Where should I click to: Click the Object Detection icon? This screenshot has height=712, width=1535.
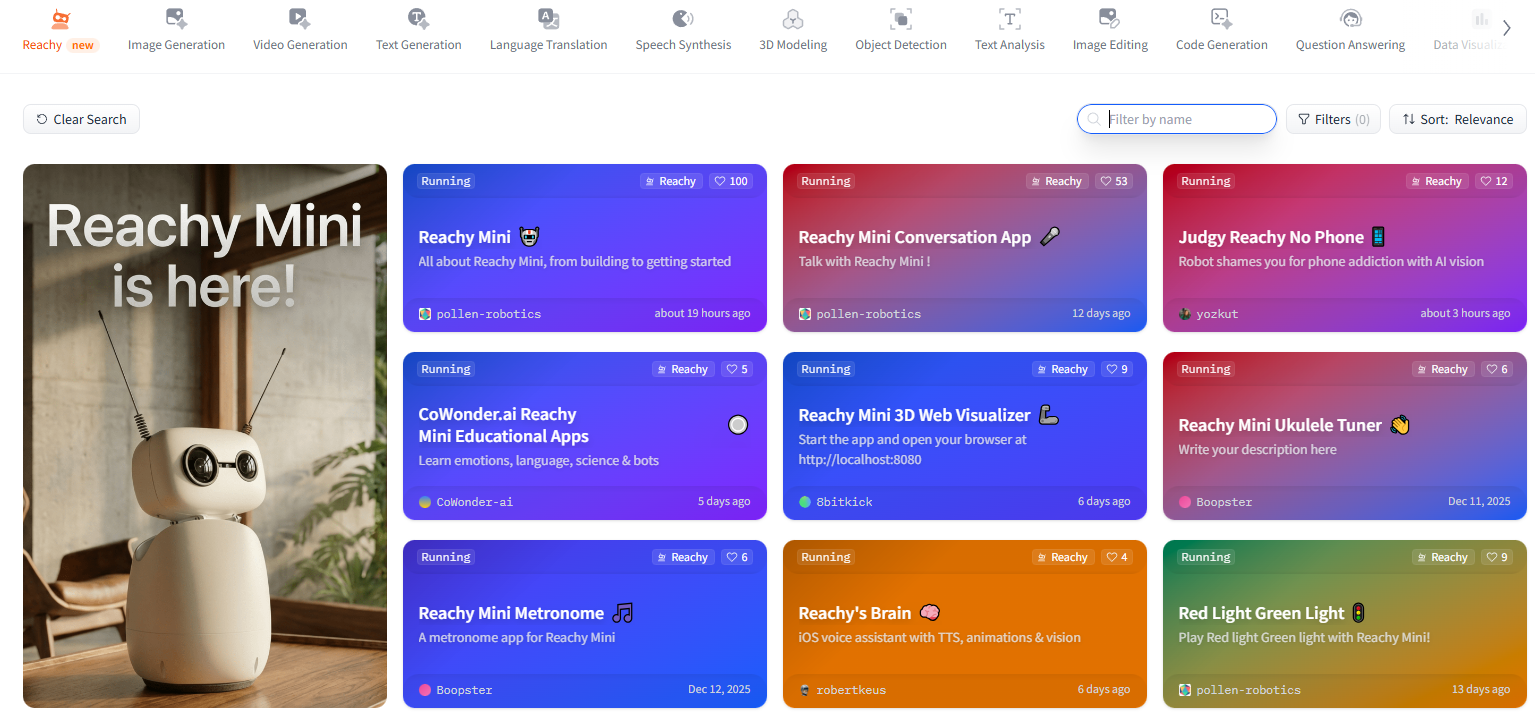(901, 18)
